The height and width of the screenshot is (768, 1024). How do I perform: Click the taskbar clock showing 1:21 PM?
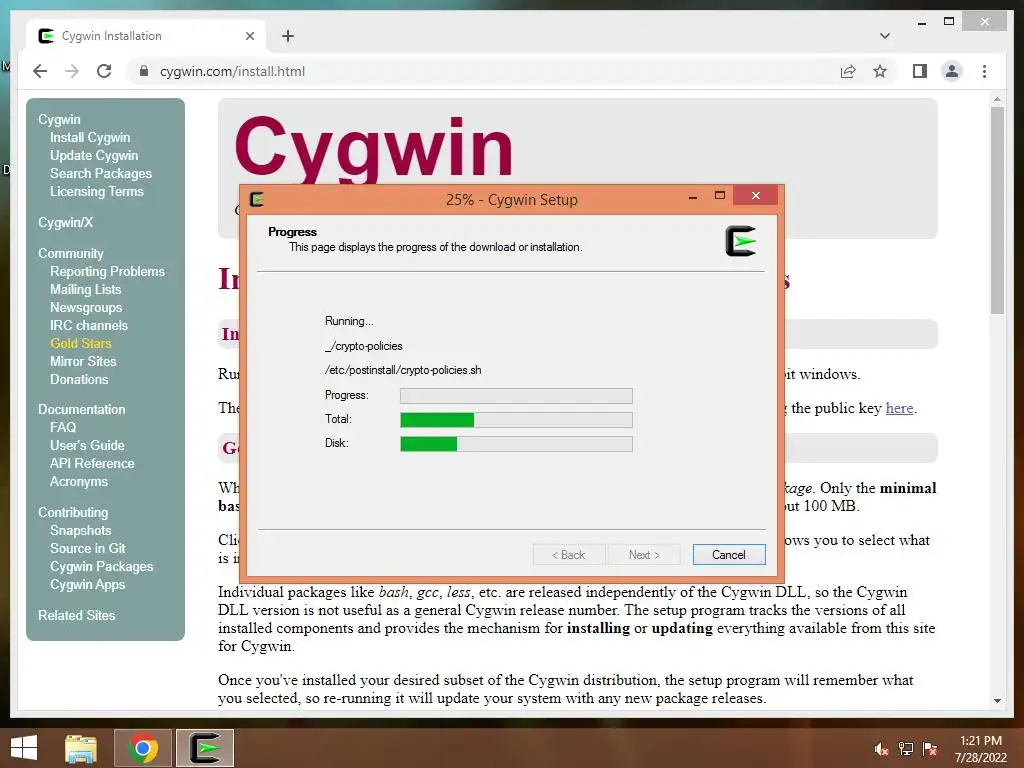coord(980,749)
